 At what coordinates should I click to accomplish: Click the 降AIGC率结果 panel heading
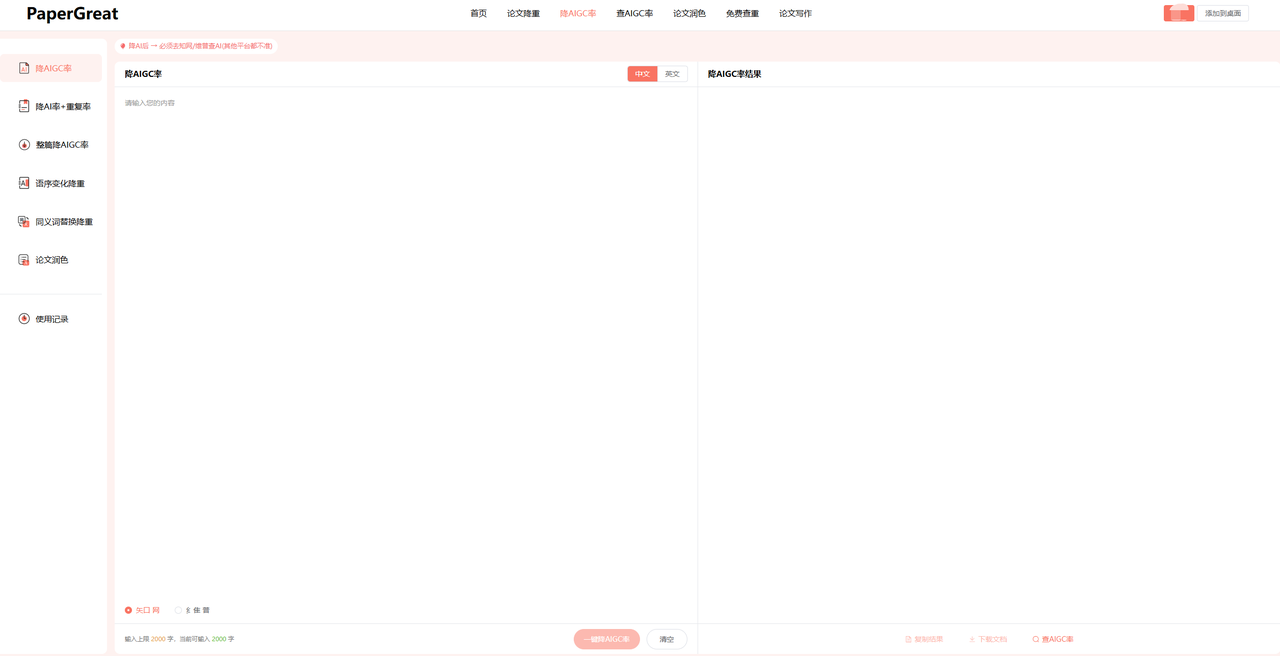tap(735, 74)
